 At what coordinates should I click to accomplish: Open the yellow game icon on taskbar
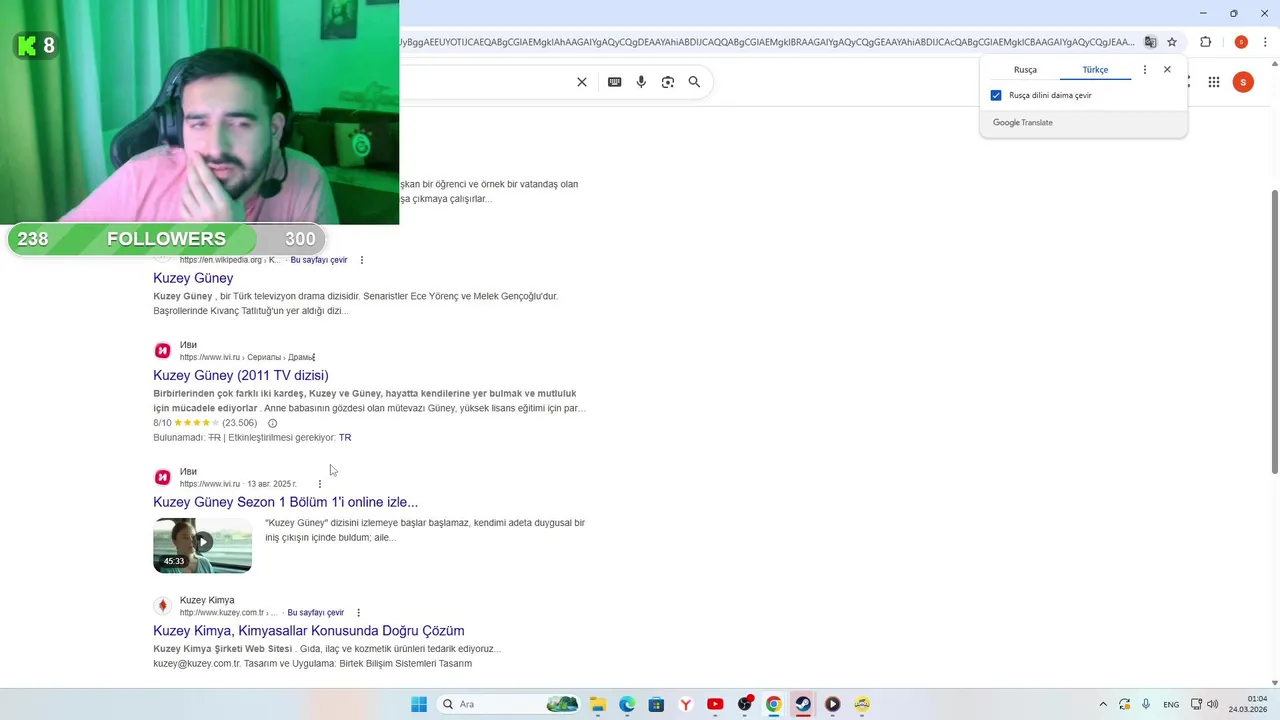click(x=862, y=704)
